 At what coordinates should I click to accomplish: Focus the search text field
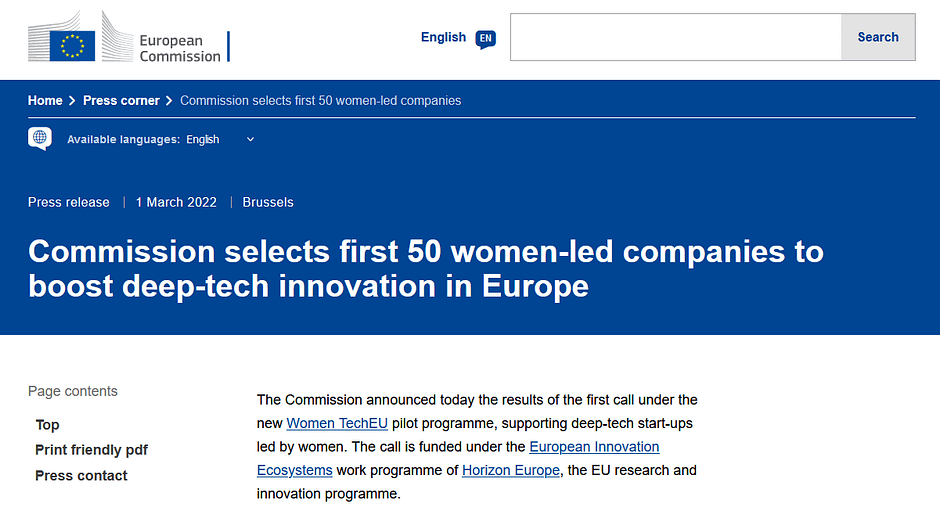tap(676, 37)
